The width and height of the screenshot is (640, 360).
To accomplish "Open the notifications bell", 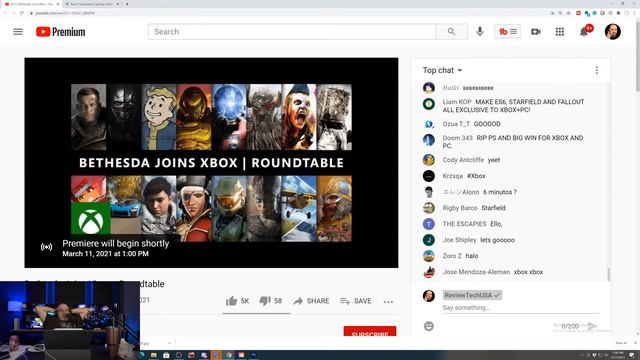I will 584,32.
